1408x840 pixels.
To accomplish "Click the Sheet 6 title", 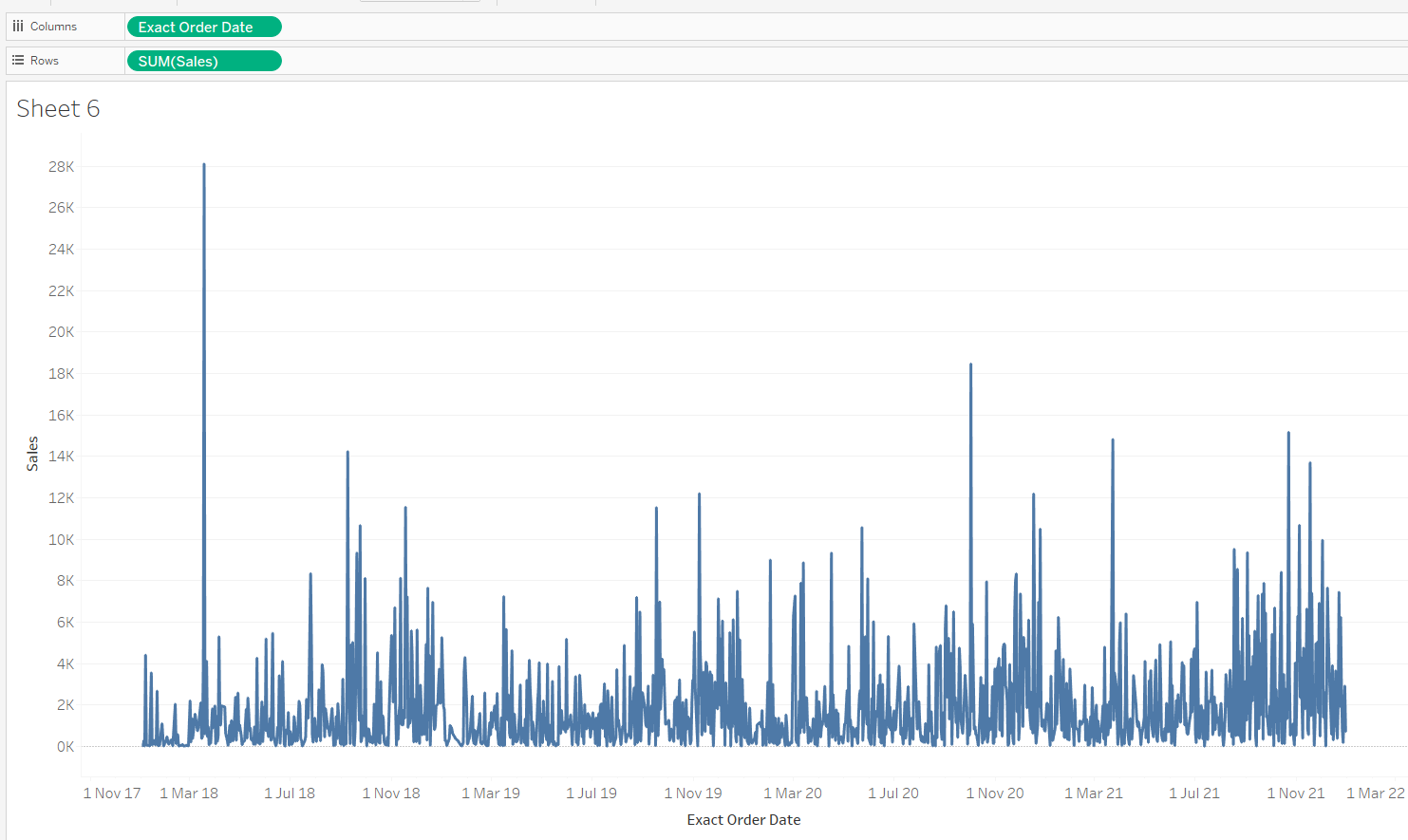I will pos(58,109).
